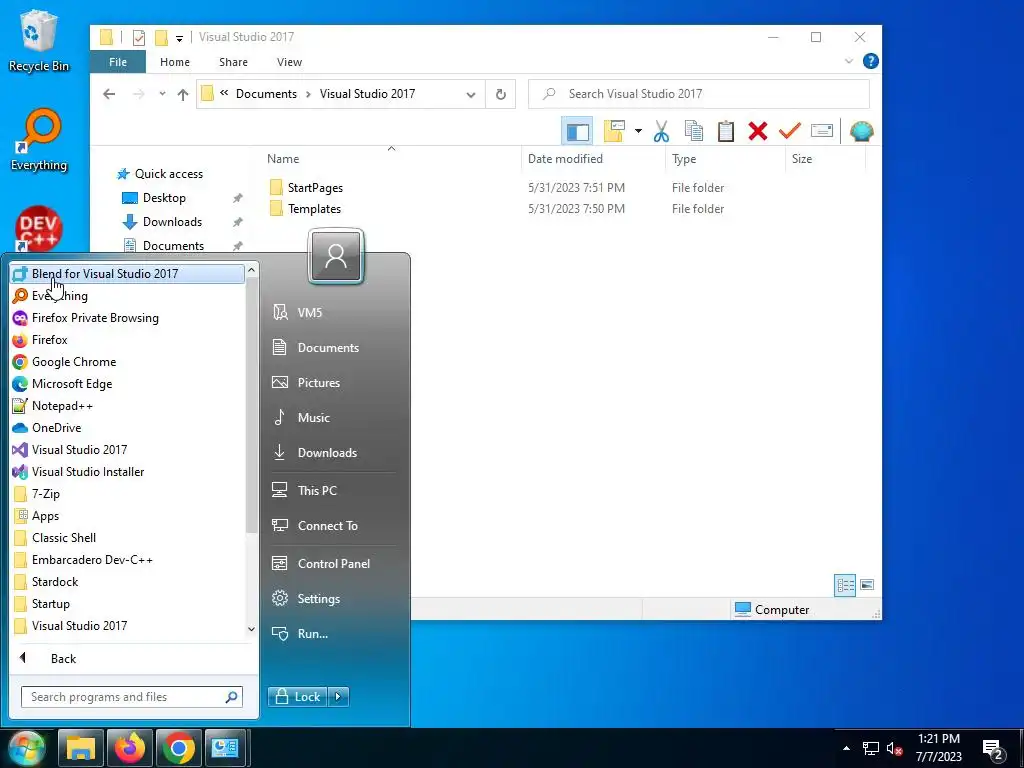Open the File ribbon tab
The width and height of the screenshot is (1024, 768).
pos(118,62)
